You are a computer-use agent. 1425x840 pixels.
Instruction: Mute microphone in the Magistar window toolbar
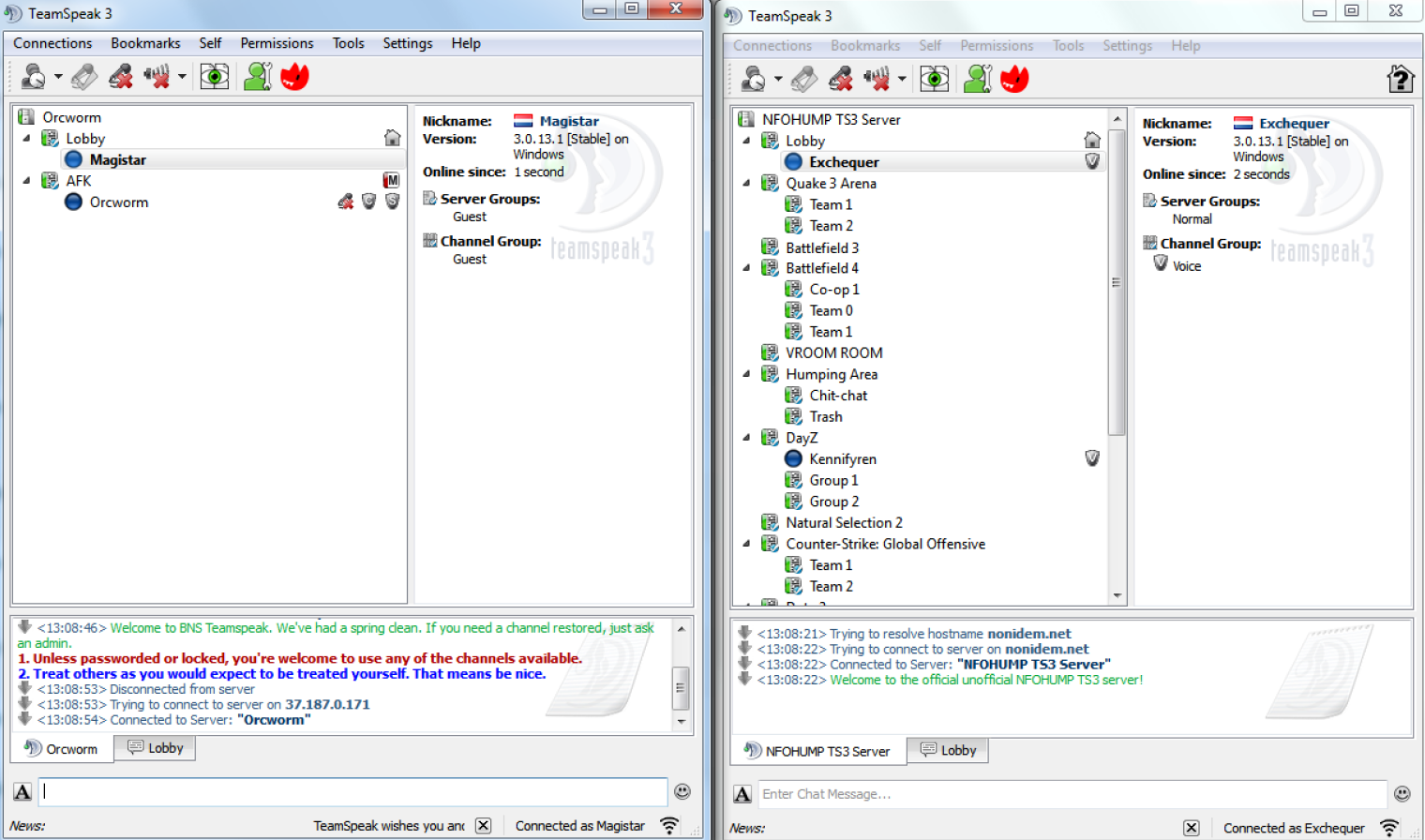[x=121, y=76]
